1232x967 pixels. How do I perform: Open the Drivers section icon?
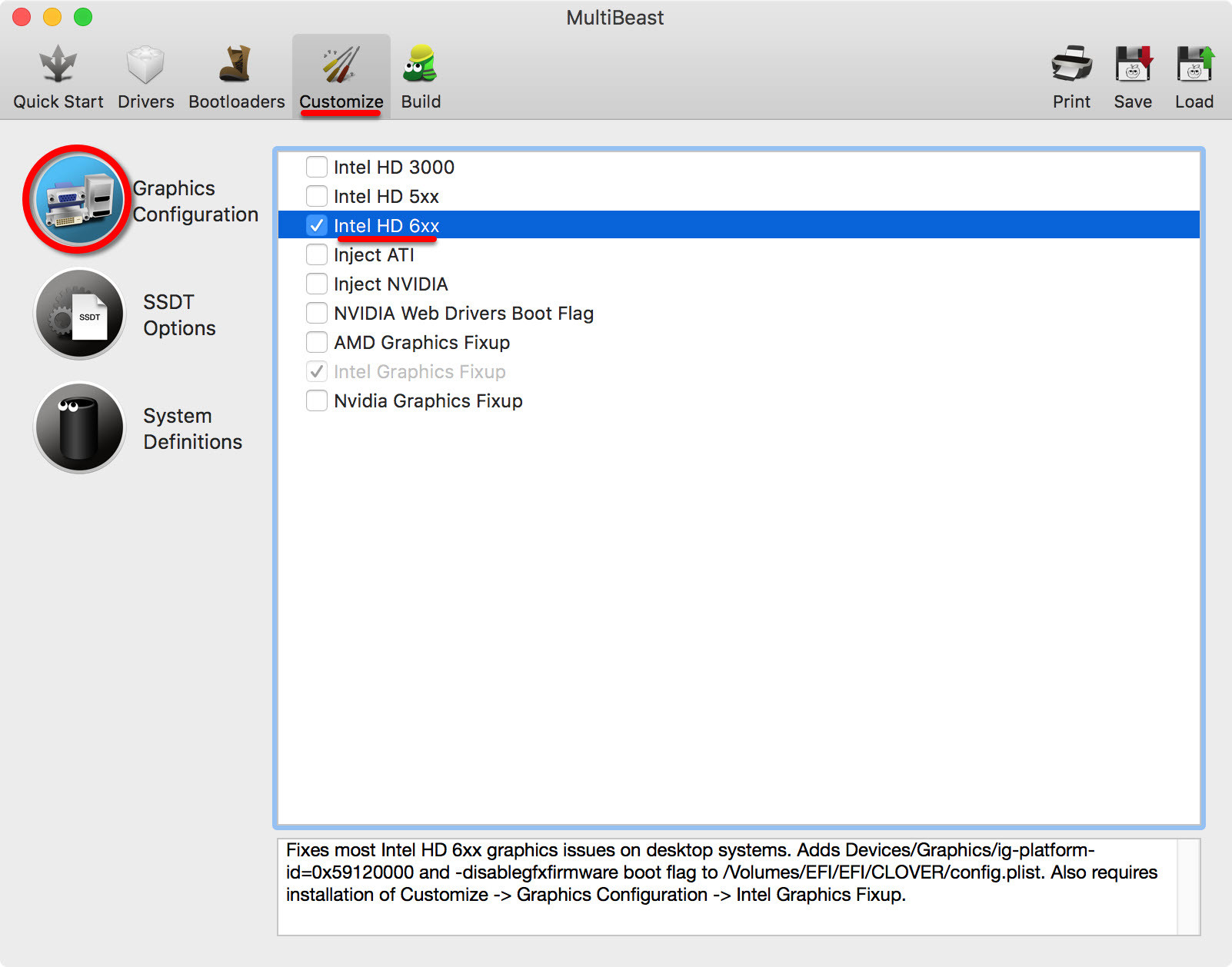pos(145,64)
